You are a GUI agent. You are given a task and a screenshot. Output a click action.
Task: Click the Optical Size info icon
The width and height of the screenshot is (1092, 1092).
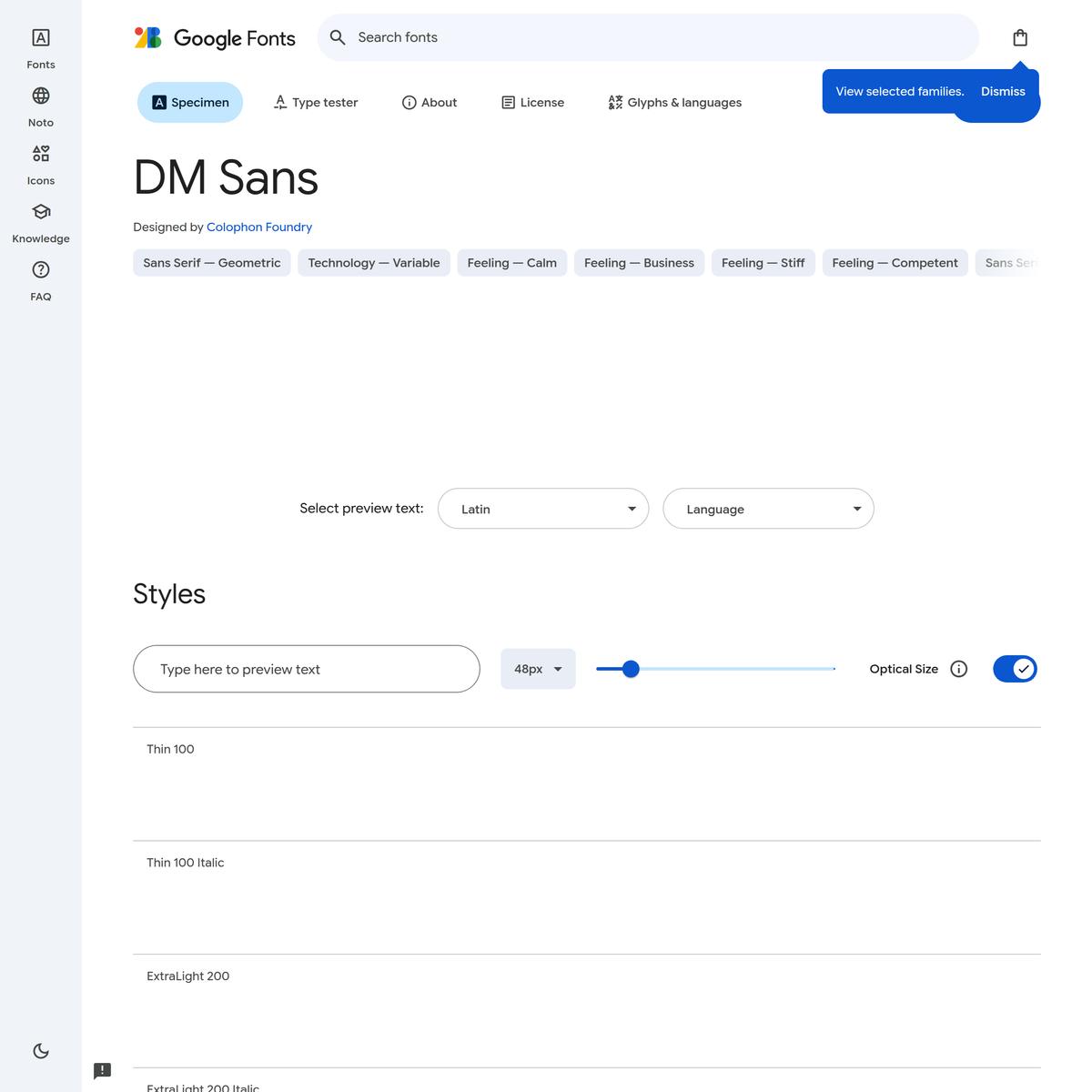tap(958, 669)
